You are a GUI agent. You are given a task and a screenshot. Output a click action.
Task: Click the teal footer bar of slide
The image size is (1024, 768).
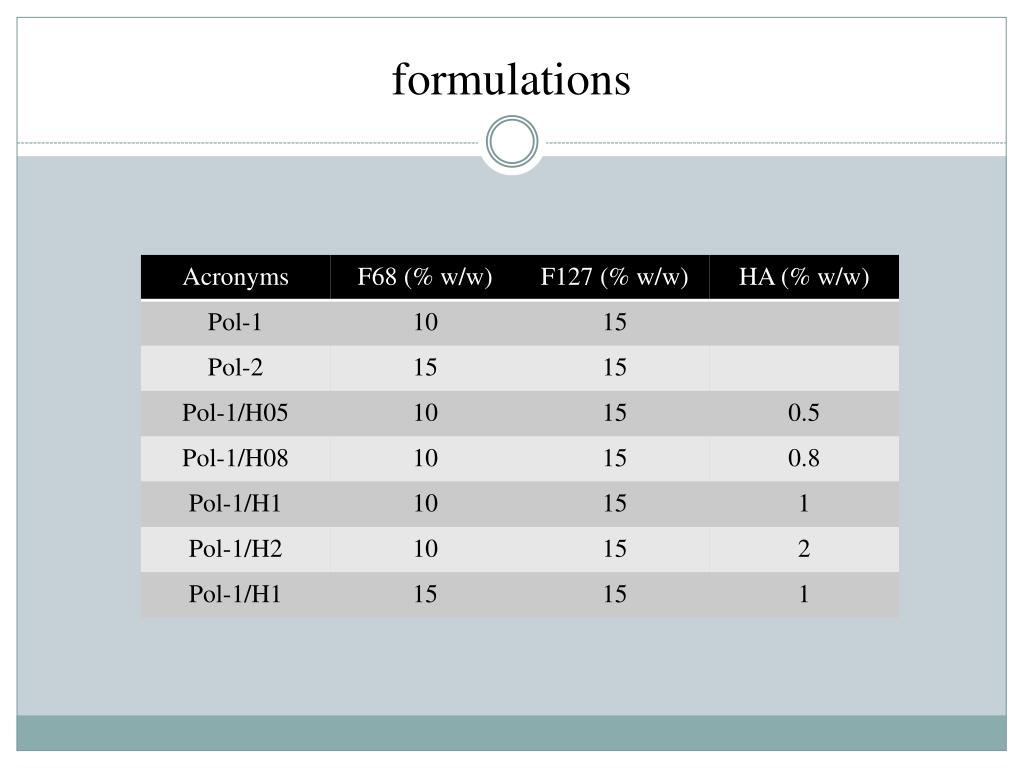(x=511, y=733)
